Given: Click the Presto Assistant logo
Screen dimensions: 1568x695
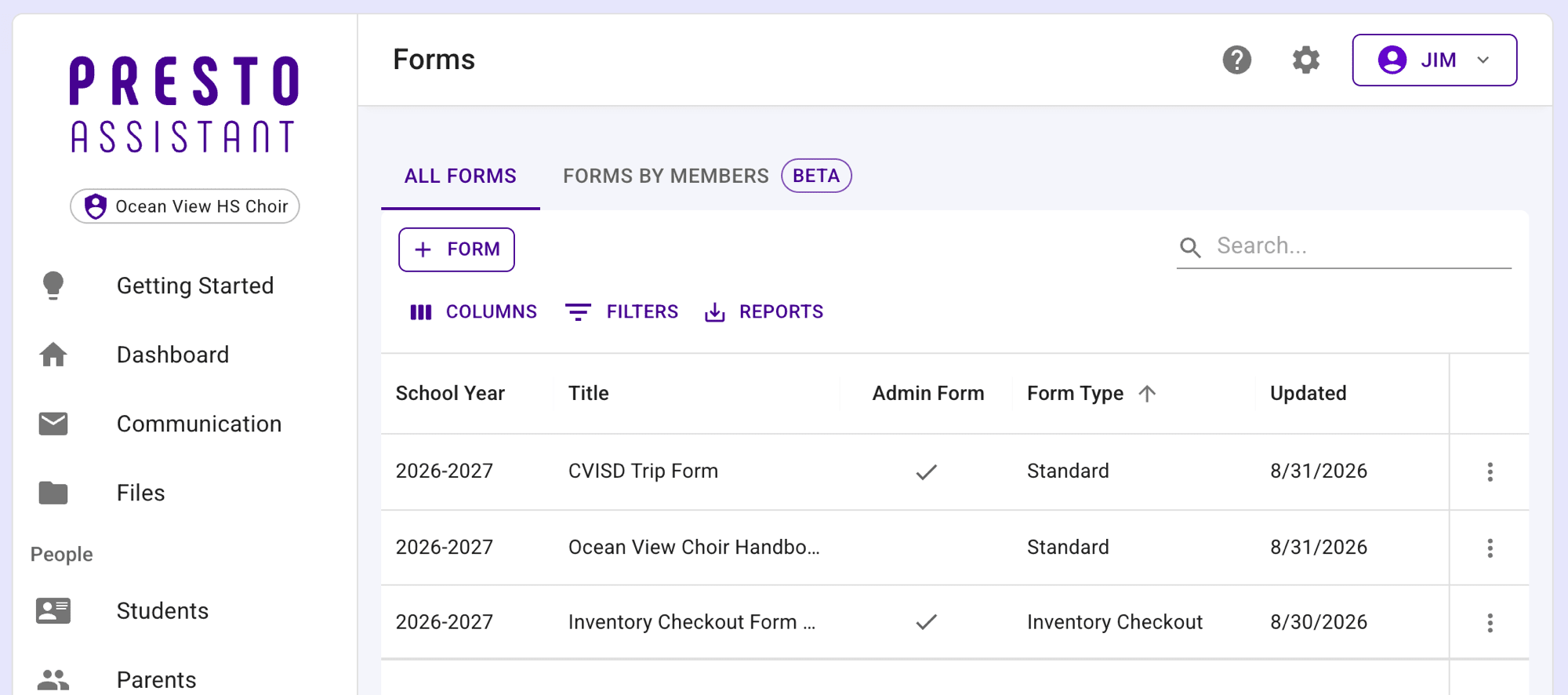Looking at the screenshot, I should point(184,104).
